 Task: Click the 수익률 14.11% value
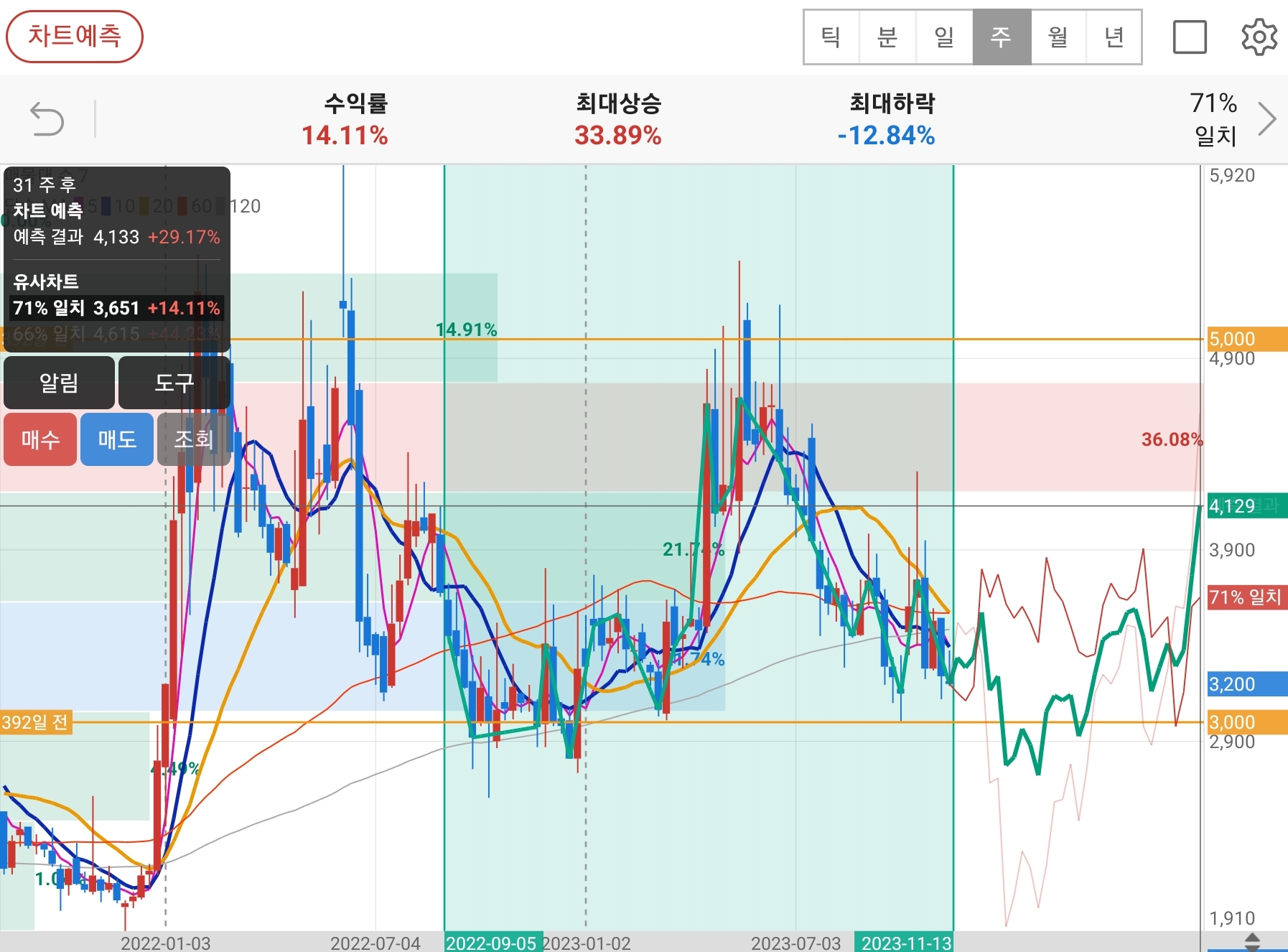pyautogui.click(x=345, y=135)
